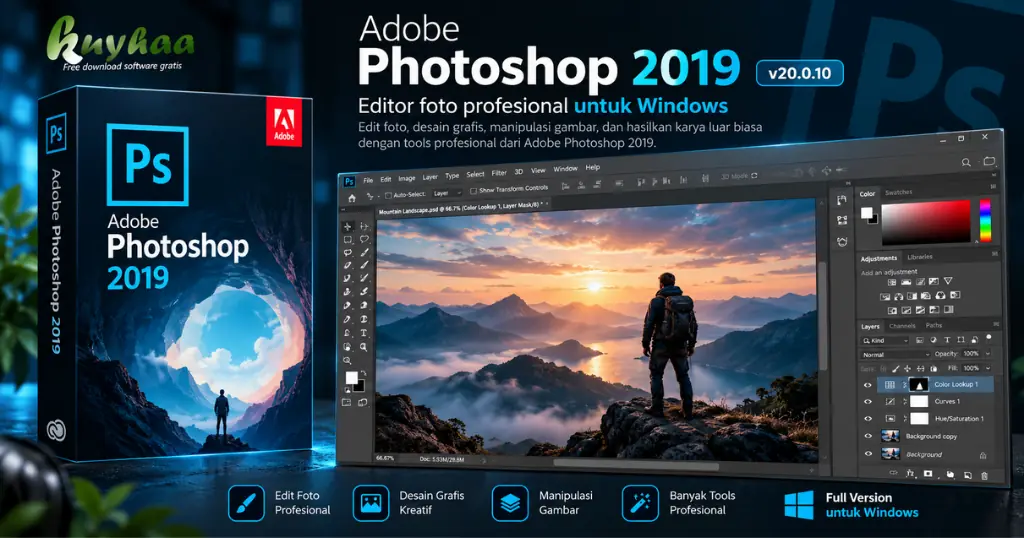The image size is (1024, 538).
Task: Click the 3D Mode rotate icon
Action: coord(754,176)
